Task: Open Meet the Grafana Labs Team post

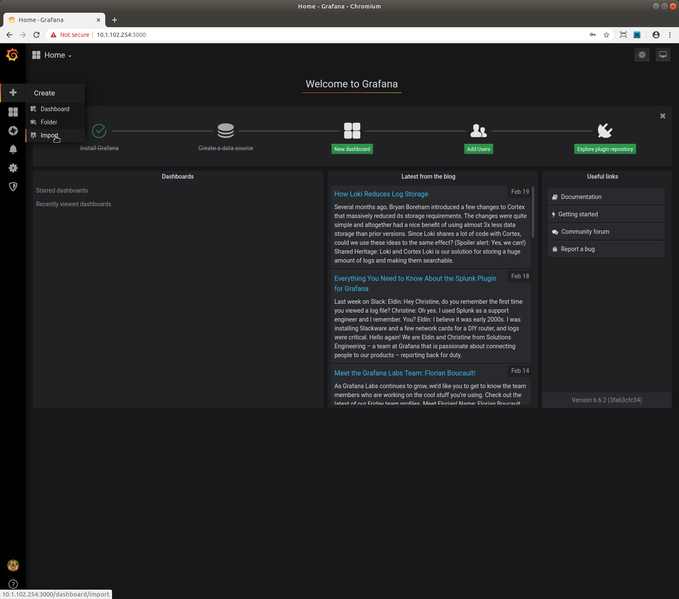Action: click(x=404, y=373)
